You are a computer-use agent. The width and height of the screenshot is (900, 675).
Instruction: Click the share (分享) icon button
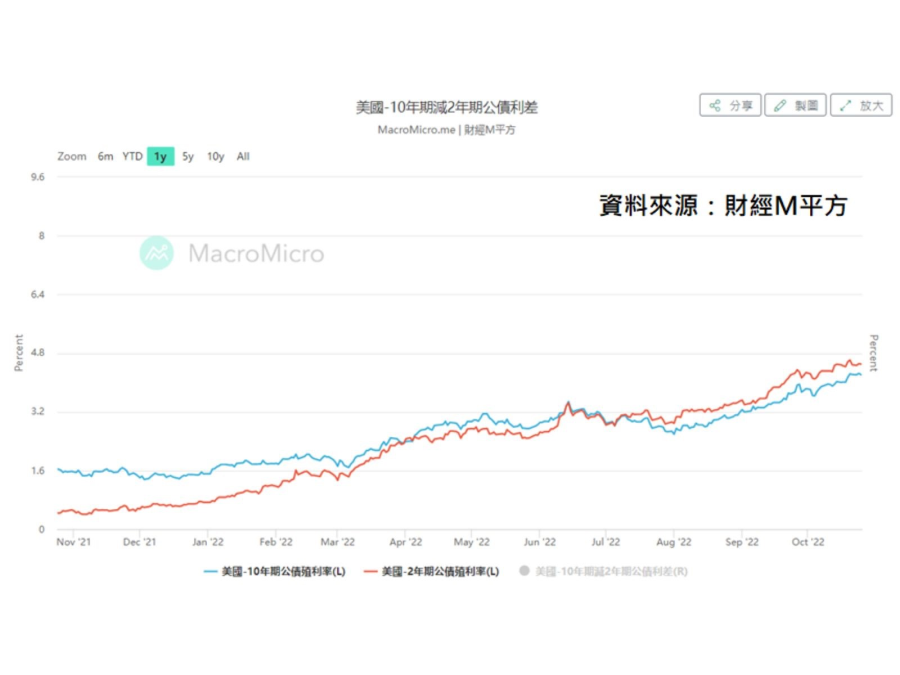(x=716, y=105)
